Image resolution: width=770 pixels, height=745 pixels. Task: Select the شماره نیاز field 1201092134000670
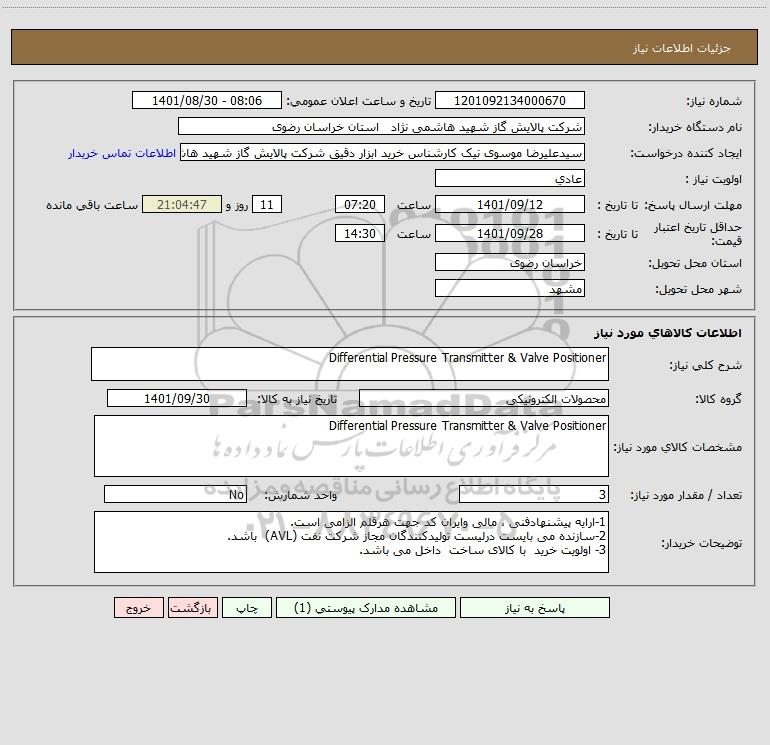pos(510,100)
